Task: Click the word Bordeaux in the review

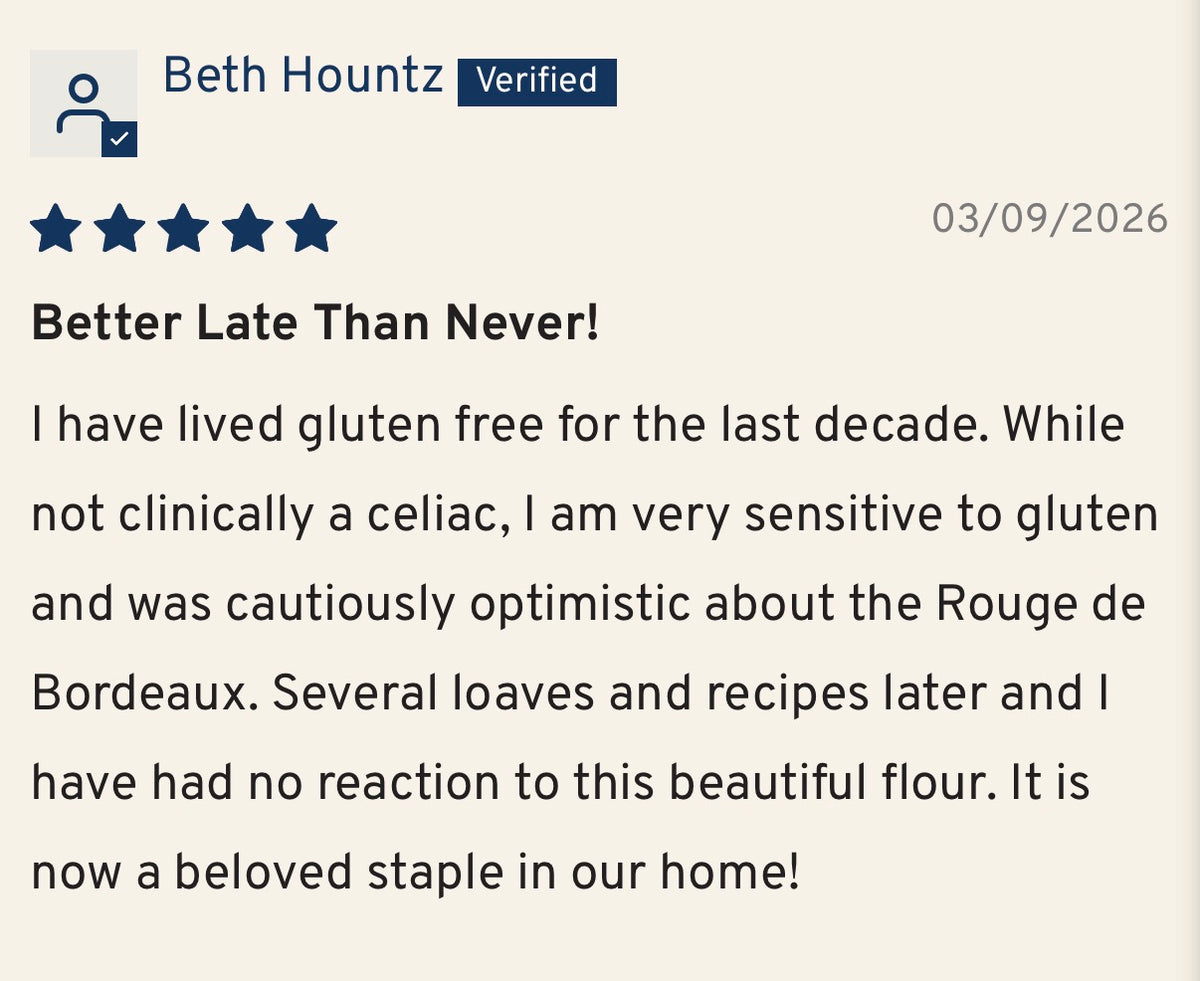Action: click(x=139, y=695)
